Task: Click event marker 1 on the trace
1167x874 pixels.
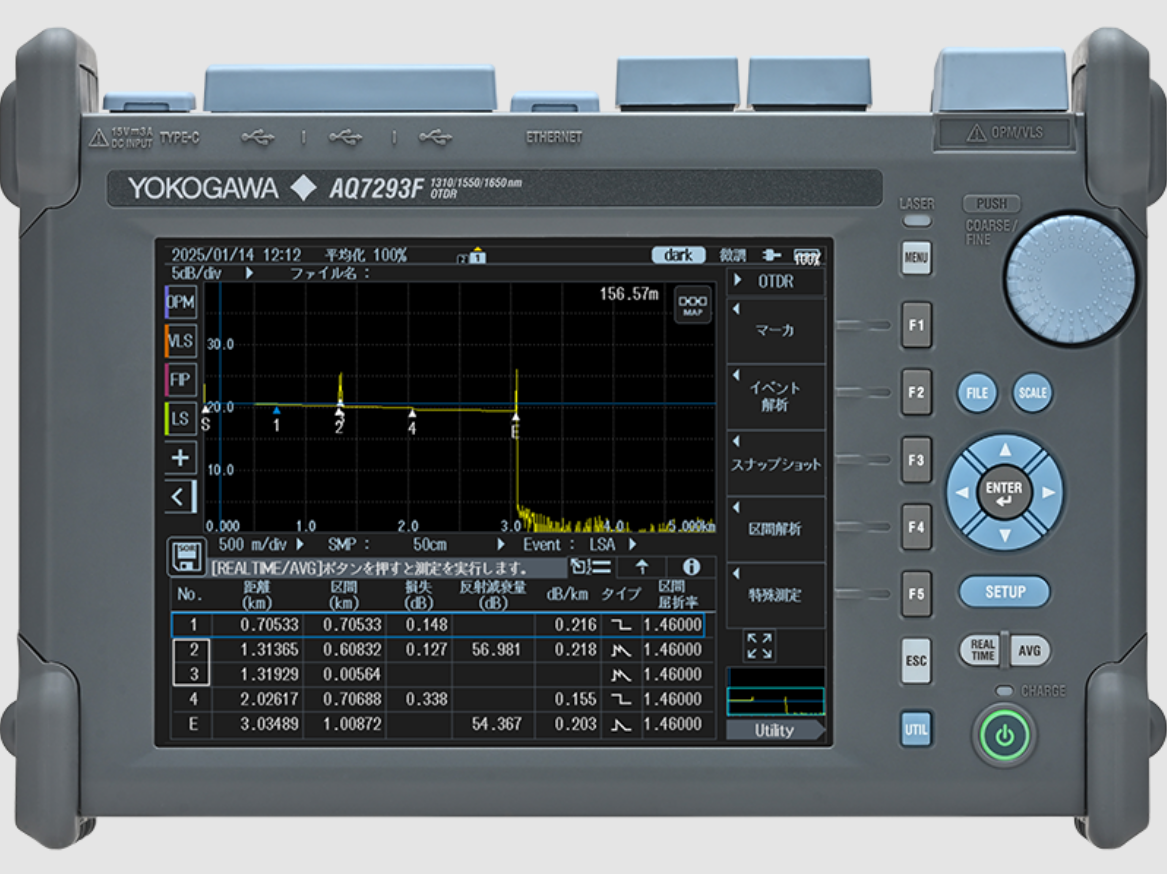Action: [x=276, y=421]
